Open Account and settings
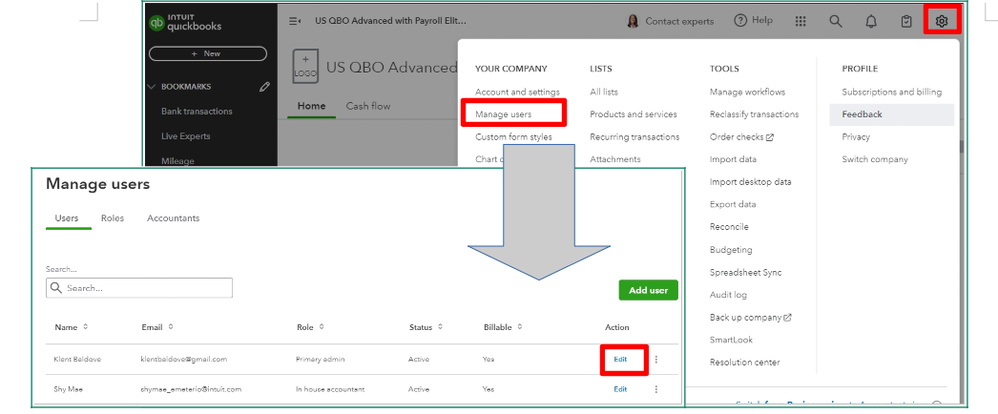This screenshot has width=998, height=414. [x=517, y=92]
